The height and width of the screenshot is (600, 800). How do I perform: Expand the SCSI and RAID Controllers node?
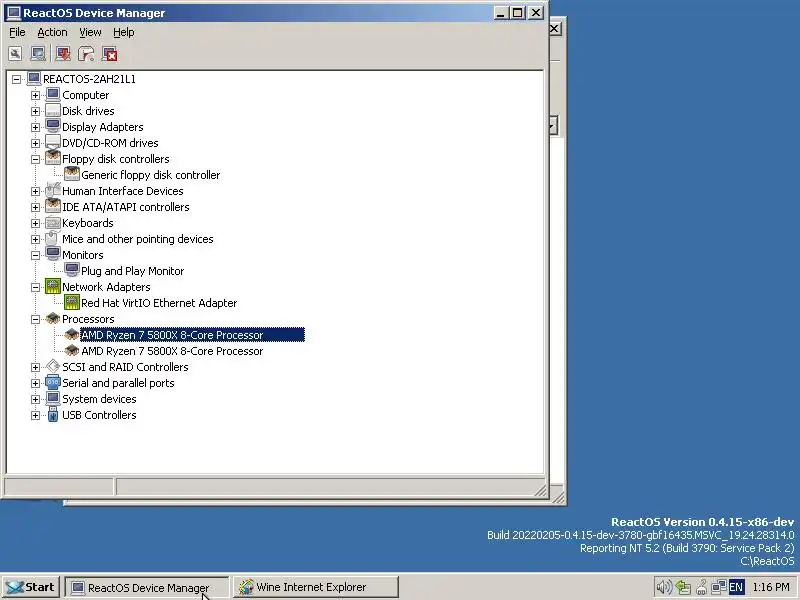[x=35, y=367]
